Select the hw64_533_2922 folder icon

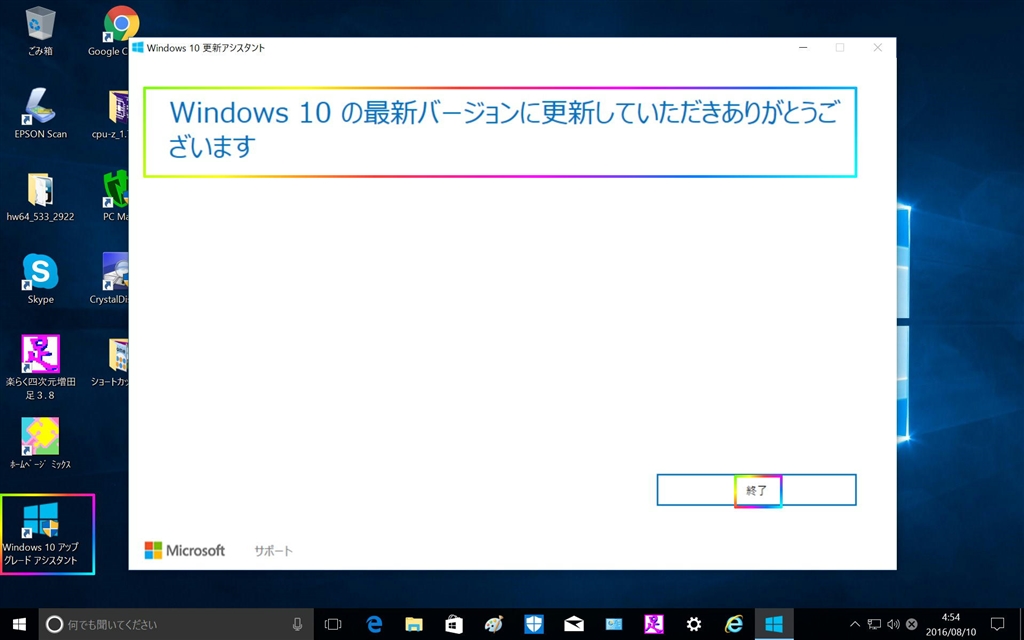pos(40,196)
